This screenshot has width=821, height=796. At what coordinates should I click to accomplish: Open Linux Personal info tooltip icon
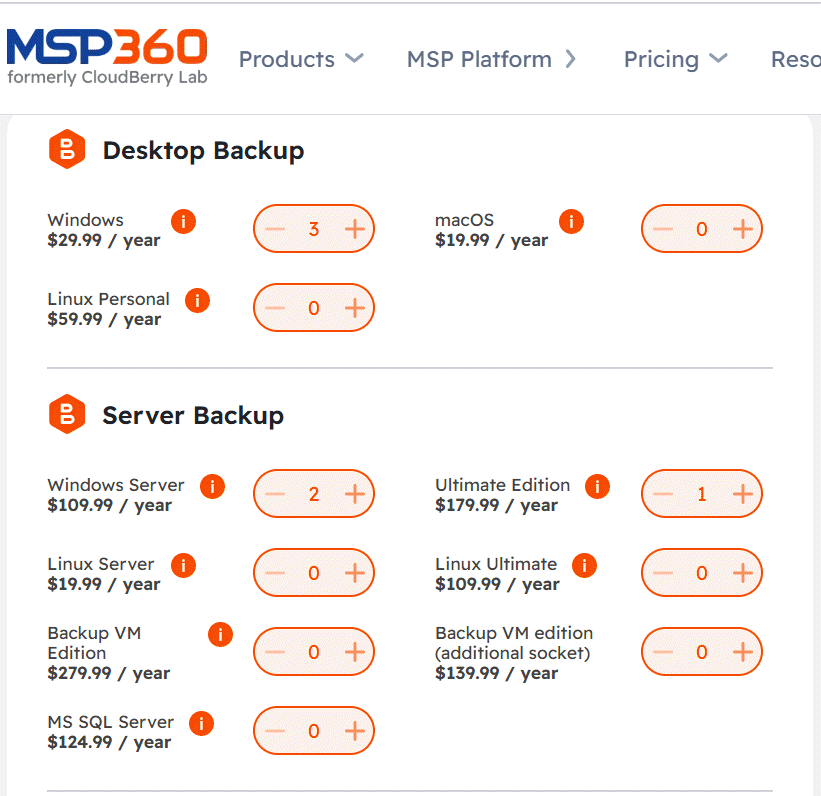pos(197,300)
